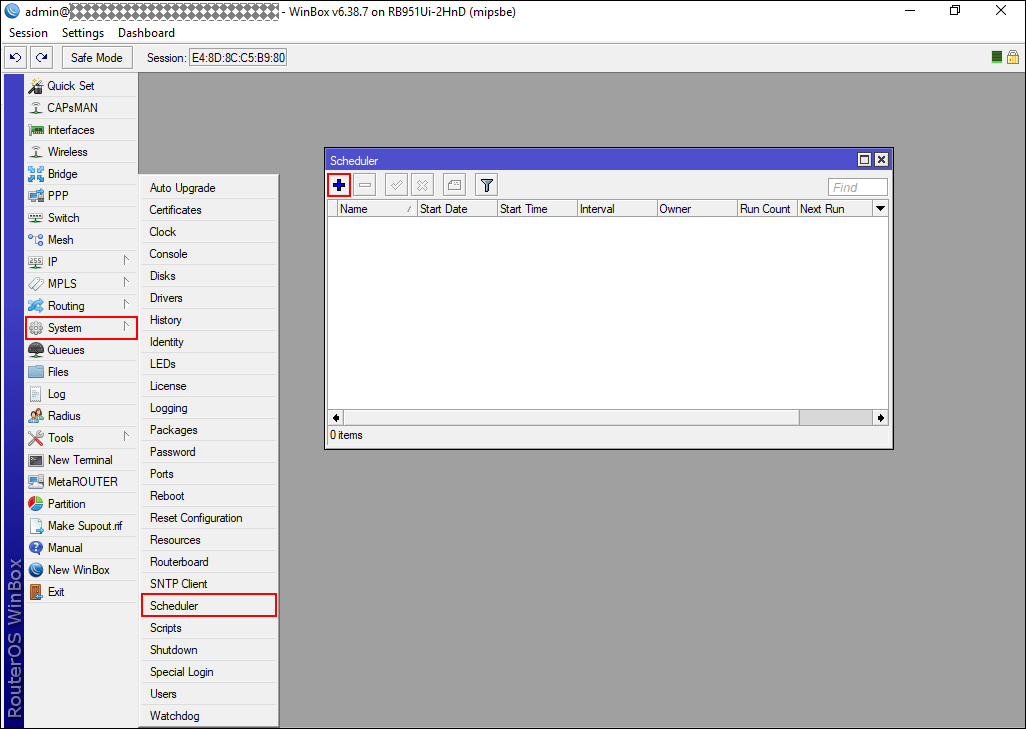Expand the Tools submenu in sidebar
Screen dimensions: 1026x729
tap(81, 438)
